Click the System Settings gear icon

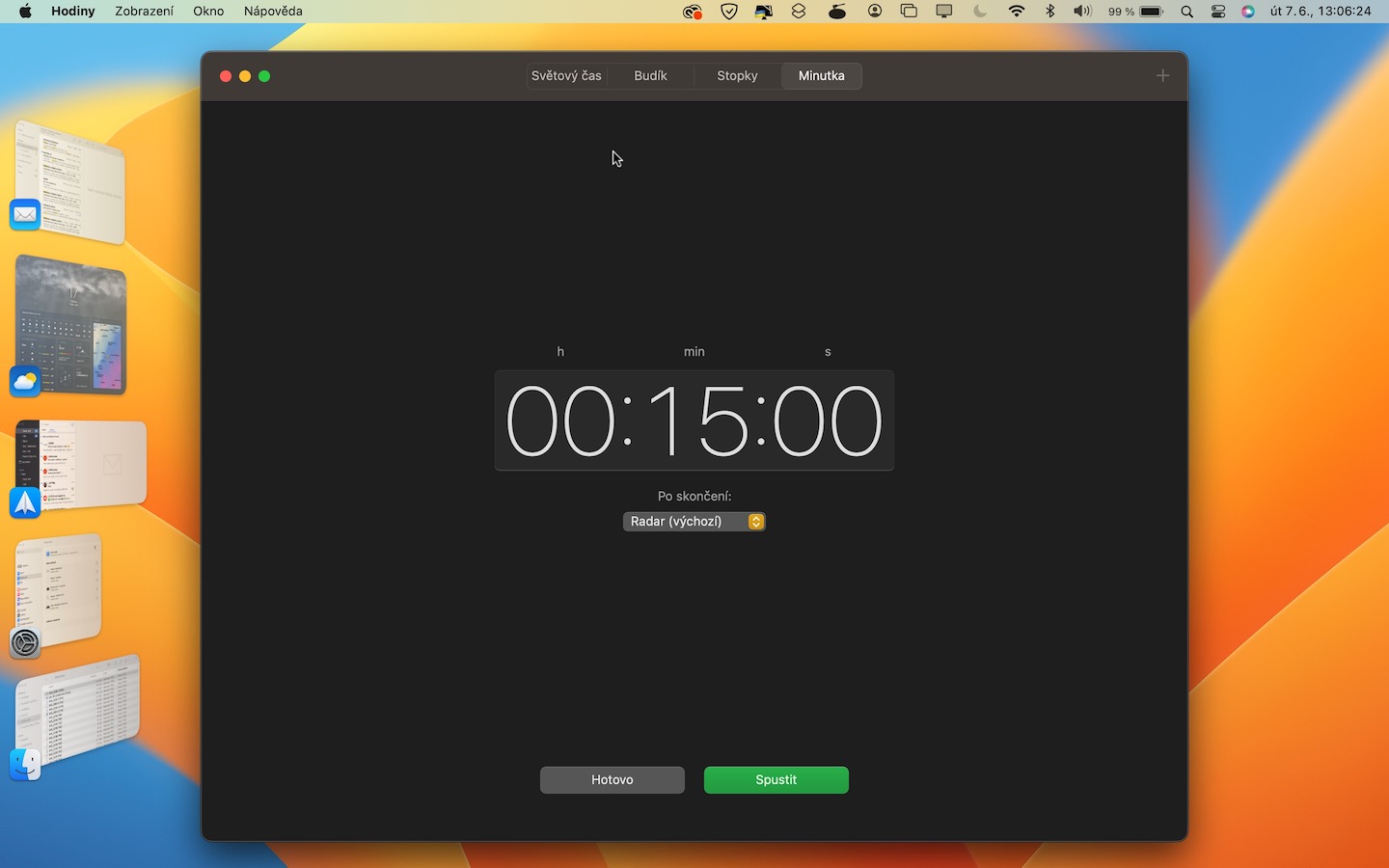coord(25,643)
